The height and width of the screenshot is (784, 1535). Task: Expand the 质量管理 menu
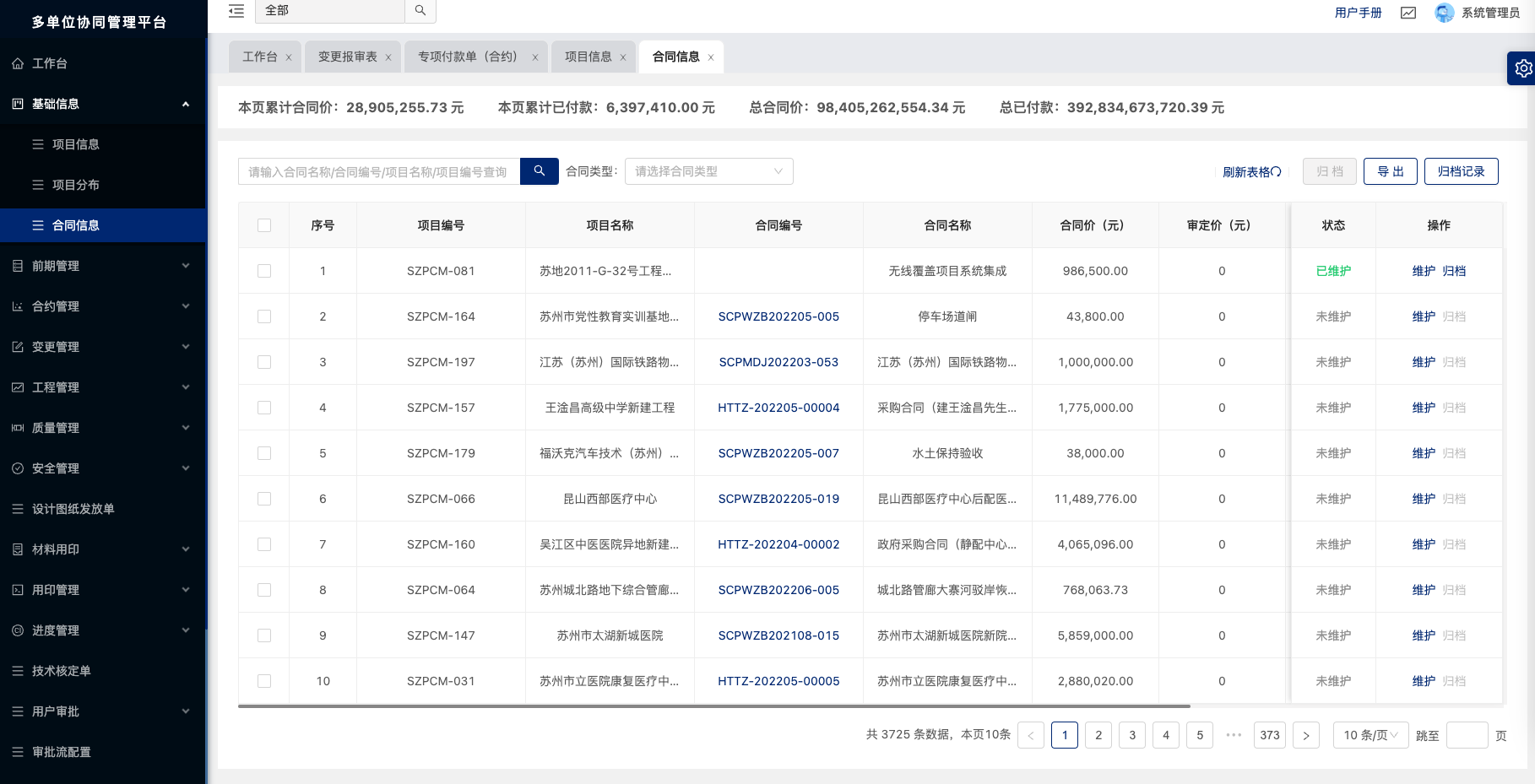click(x=186, y=428)
